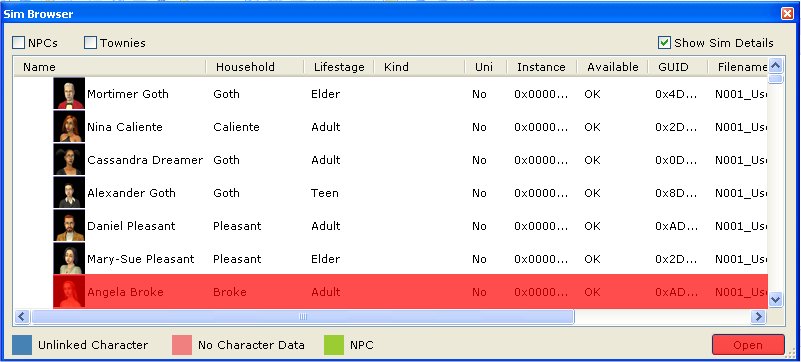Click Mortimer Goth's portrait thumbnail
This screenshot has height=362, width=801.
pyautogui.click(x=69, y=93)
